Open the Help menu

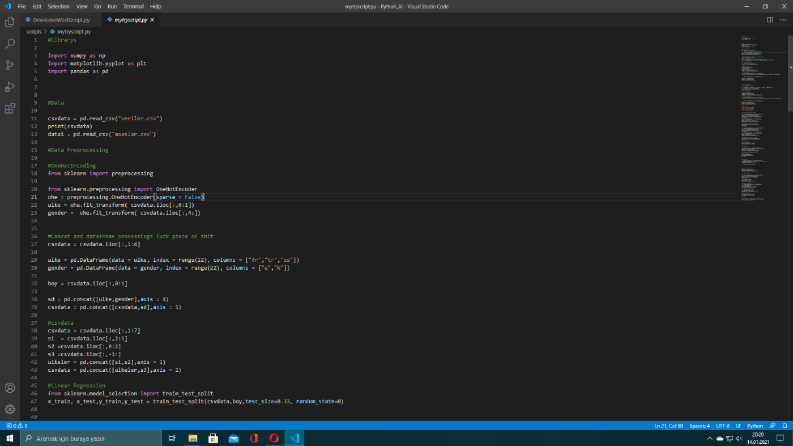coord(156,7)
